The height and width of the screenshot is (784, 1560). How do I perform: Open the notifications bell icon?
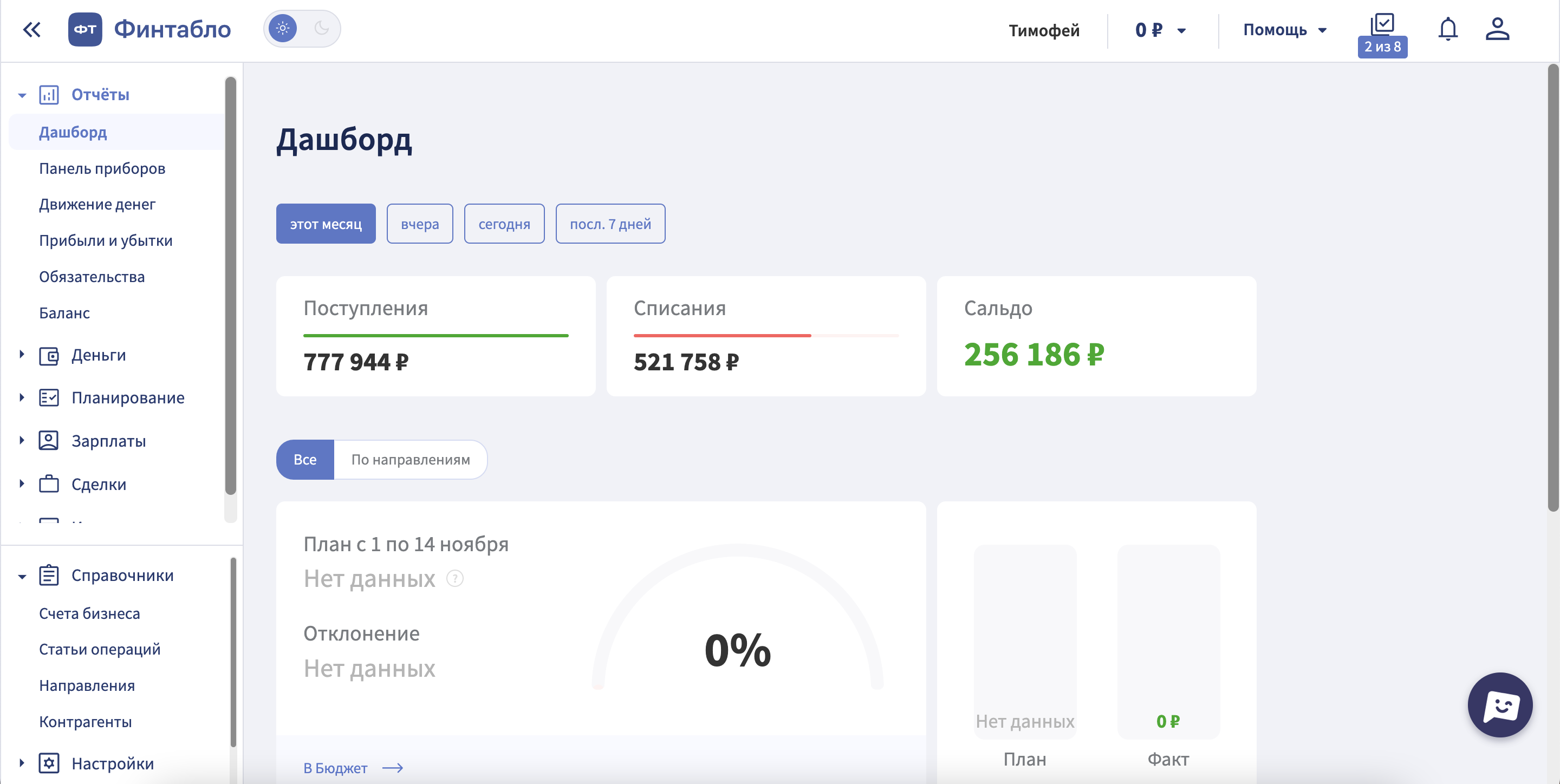tap(1448, 29)
